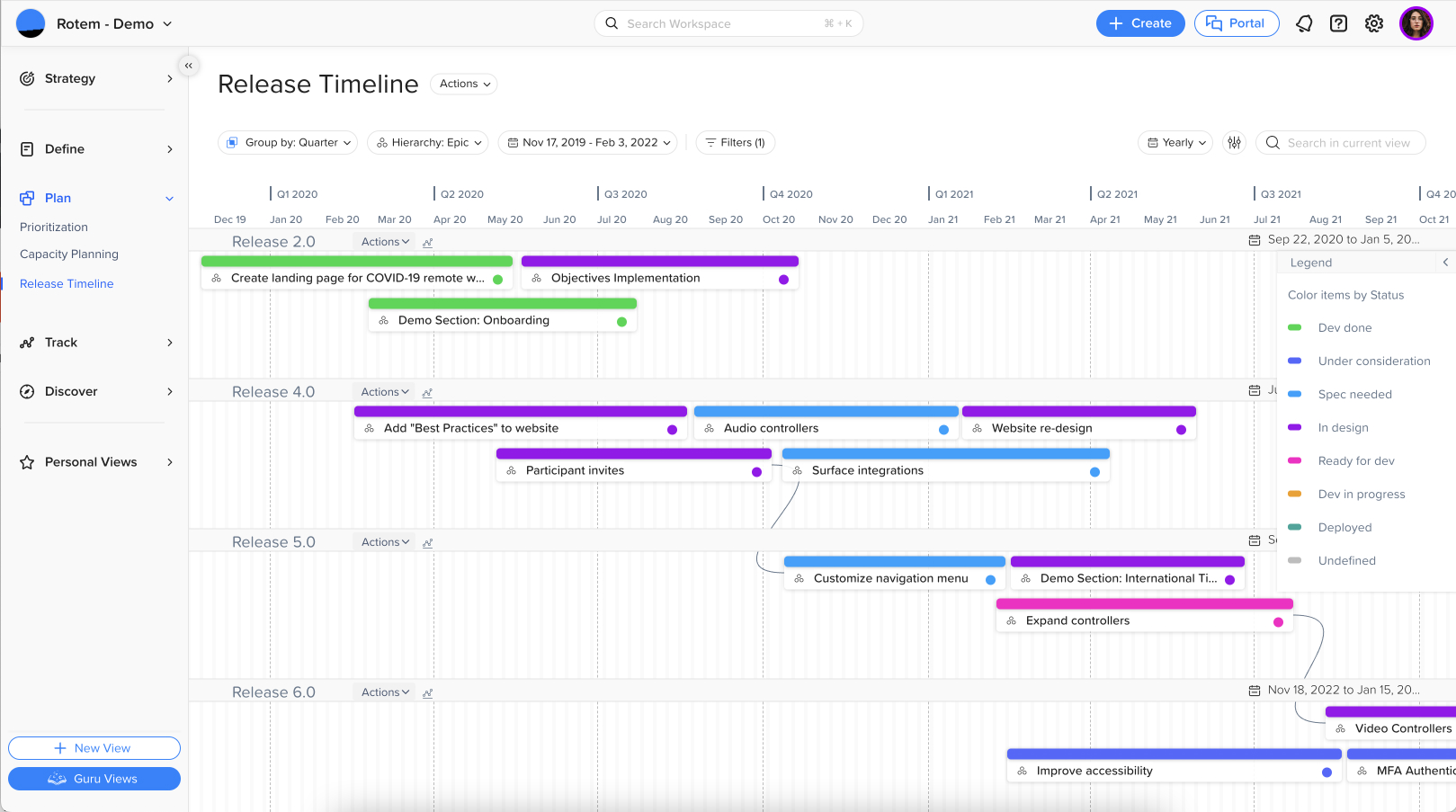Viewport: 1456px width, 812px height.
Task: Click the Guru Views button
Action: (94, 779)
